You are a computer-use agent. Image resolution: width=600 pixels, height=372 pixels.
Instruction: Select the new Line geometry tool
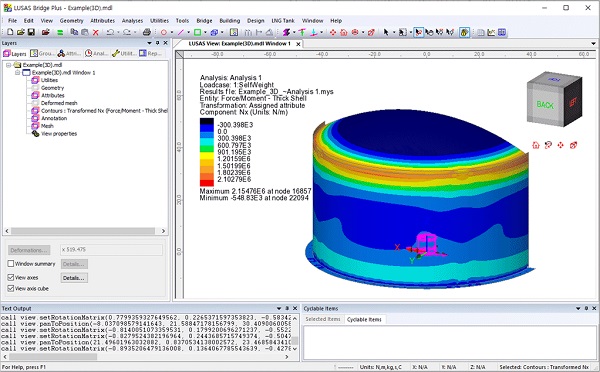(180, 33)
